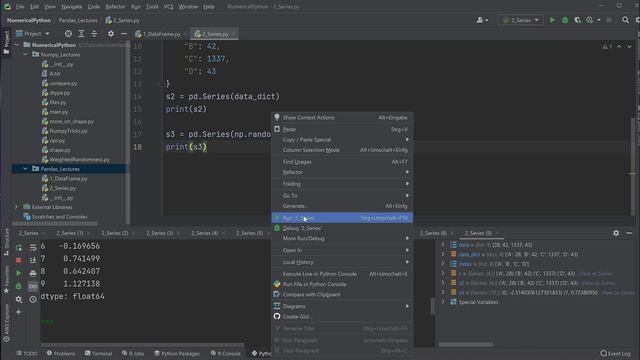Image resolution: width=640 pixels, height=360 pixels.
Task: Open Refactor submenu in context menu
Action: point(342,172)
